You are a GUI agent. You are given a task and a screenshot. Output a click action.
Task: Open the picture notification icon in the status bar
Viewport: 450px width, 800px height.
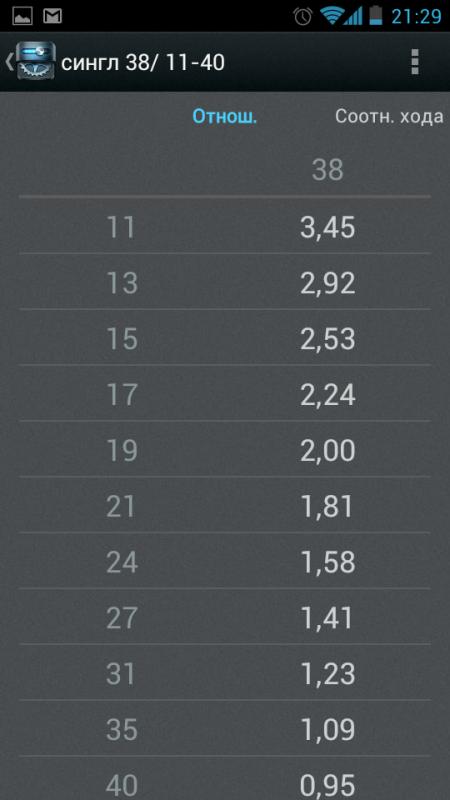click(22, 16)
